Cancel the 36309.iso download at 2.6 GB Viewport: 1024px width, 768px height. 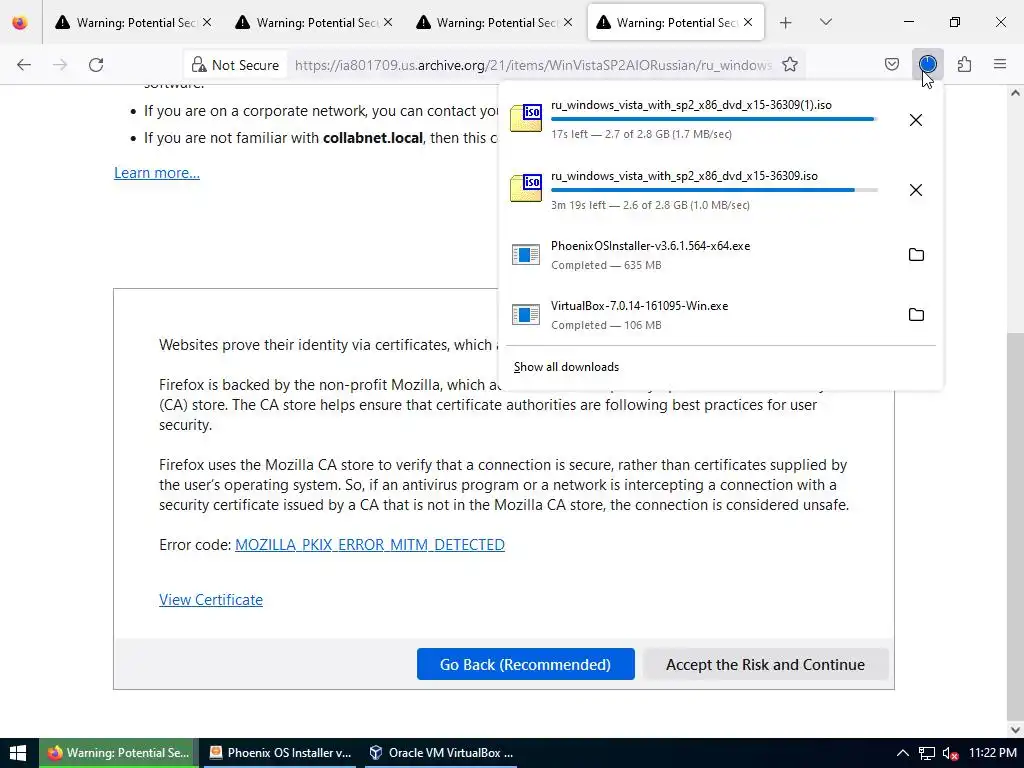(916, 190)
